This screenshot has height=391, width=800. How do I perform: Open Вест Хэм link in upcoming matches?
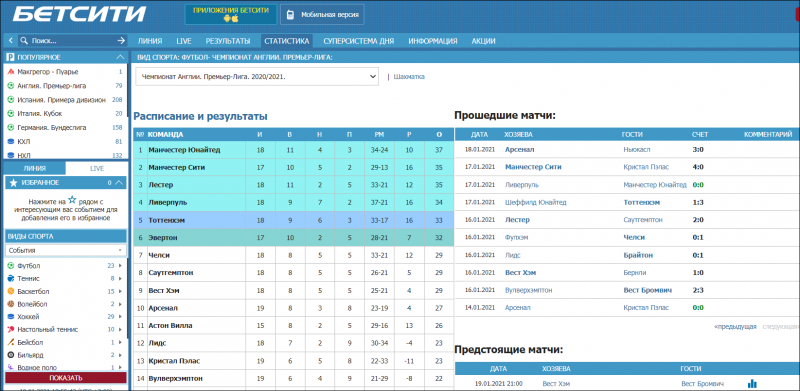(556, 383)
